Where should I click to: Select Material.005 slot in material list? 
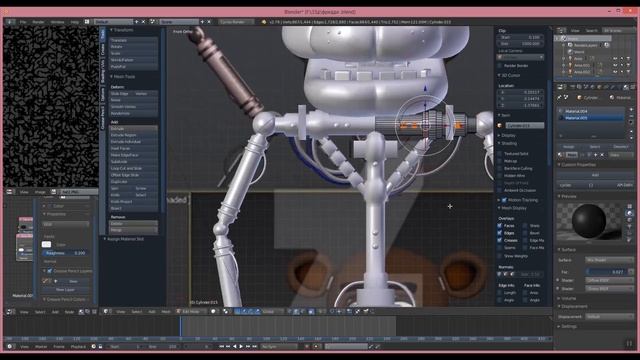pyautogui.click(x=591, y=118)
